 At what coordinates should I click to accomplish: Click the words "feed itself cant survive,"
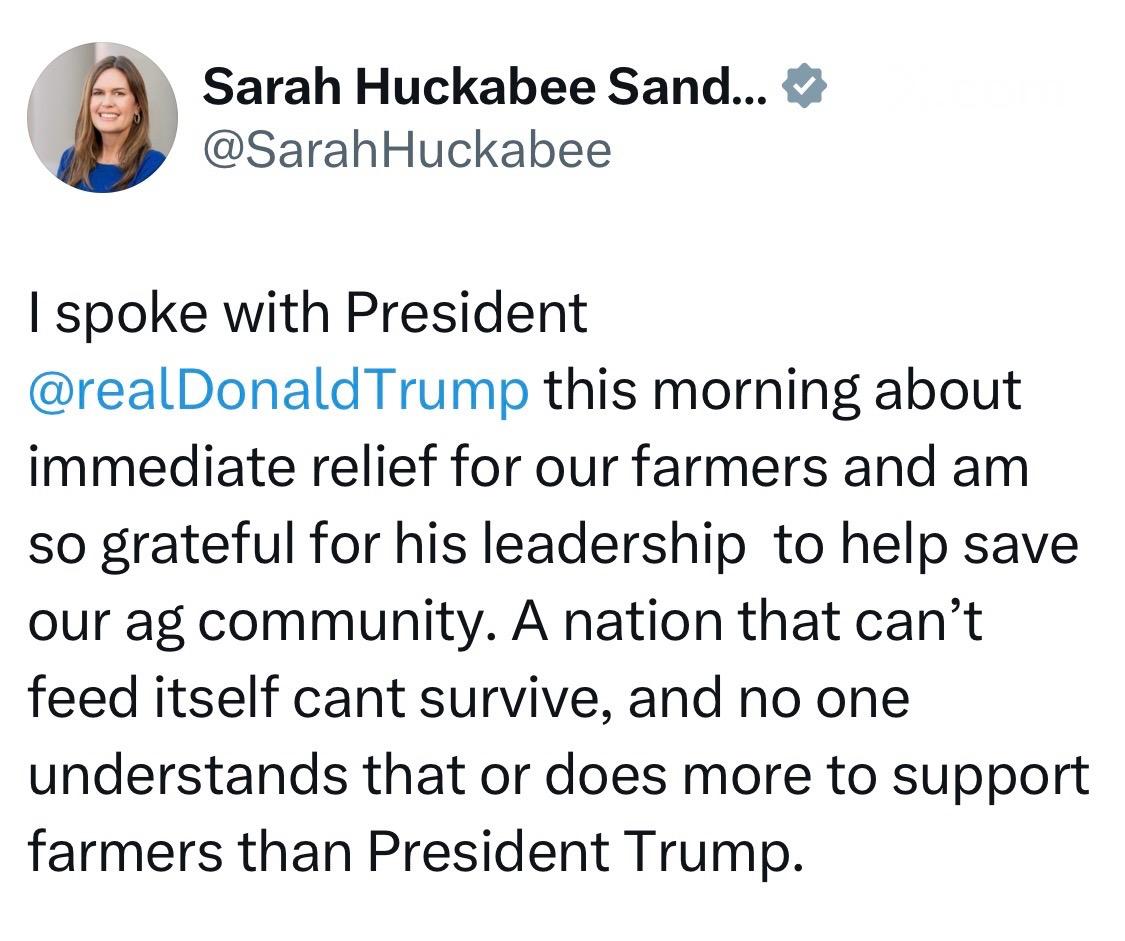tap(317, 698)
